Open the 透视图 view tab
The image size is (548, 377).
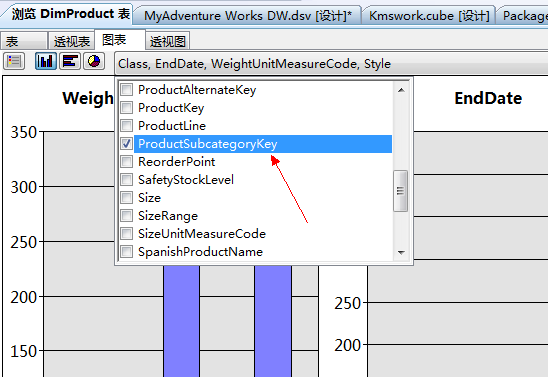168,41
